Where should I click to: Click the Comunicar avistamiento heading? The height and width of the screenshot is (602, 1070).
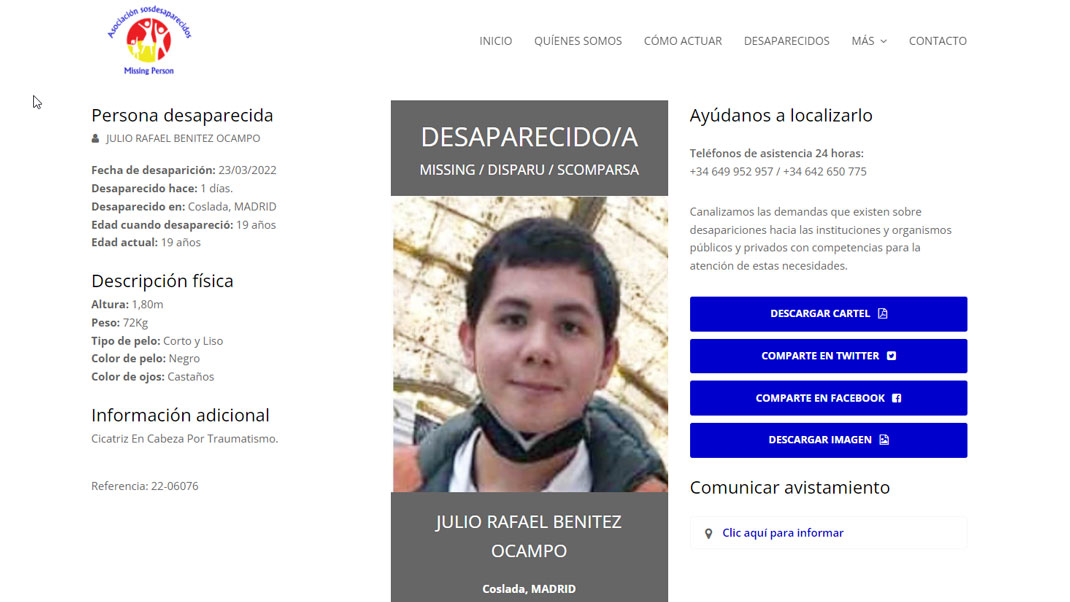click(x=790, y=487)
